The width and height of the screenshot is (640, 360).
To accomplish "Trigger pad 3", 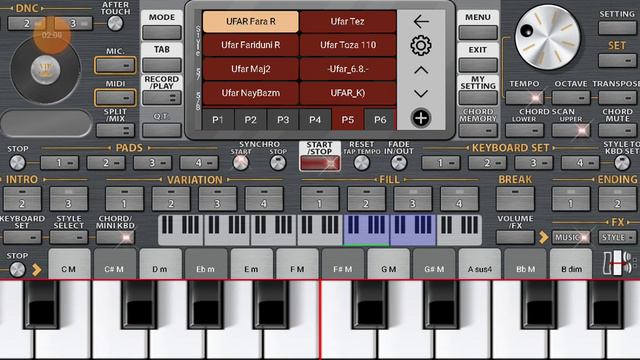I will [153, 163].
